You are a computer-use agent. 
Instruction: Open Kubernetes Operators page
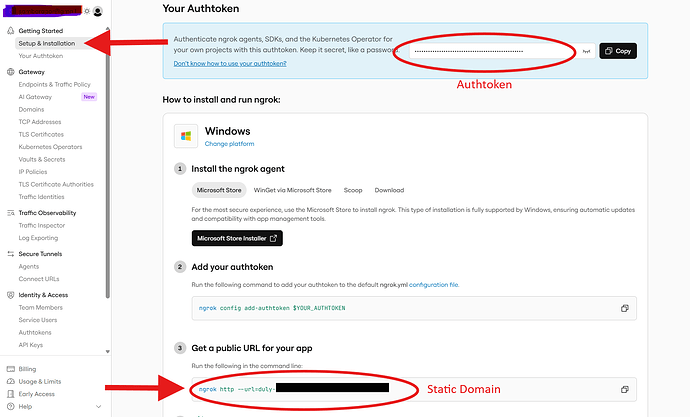[x=50, y=147]
